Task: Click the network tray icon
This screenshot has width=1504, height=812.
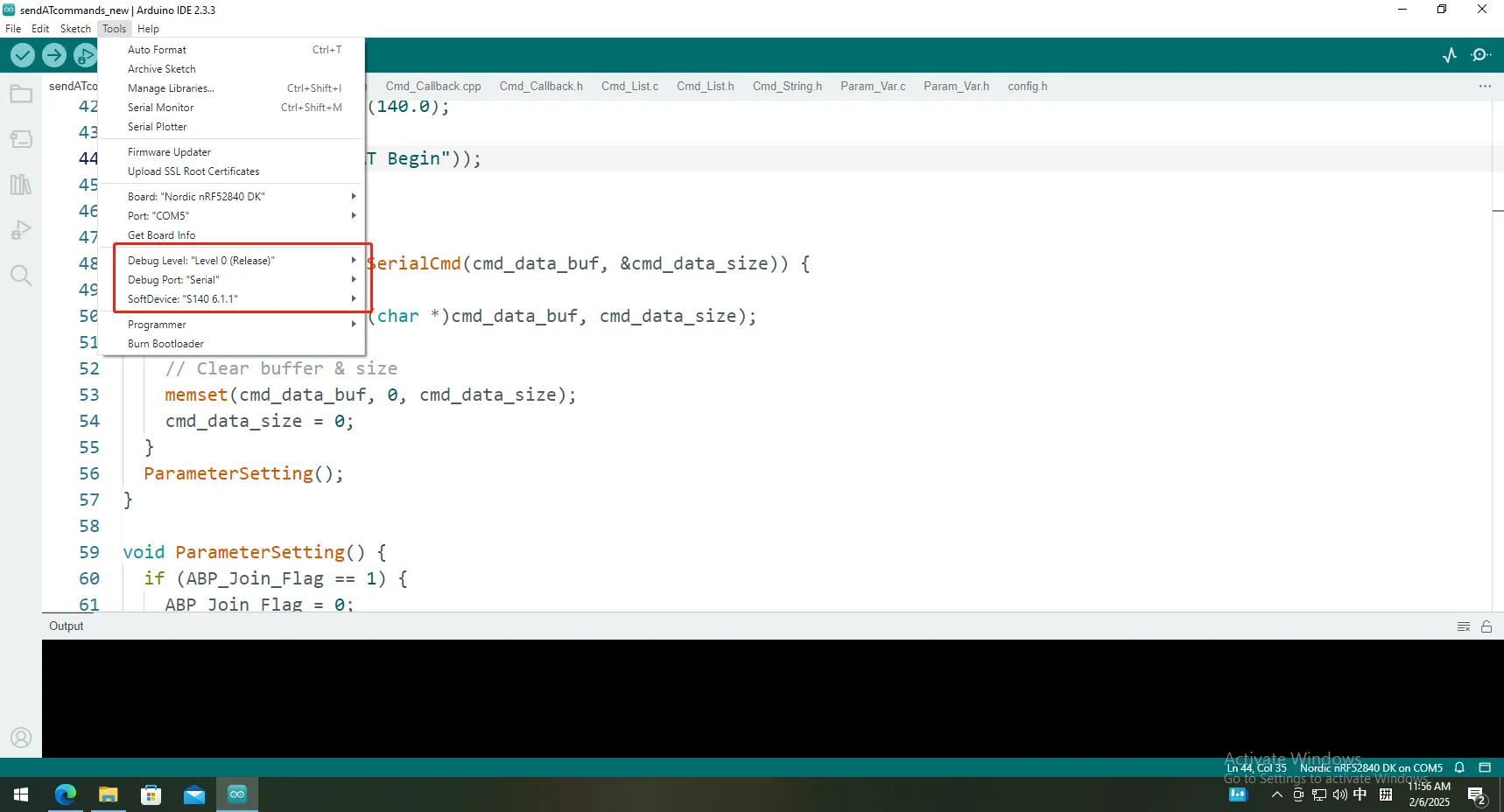Action: point(1319,794)
